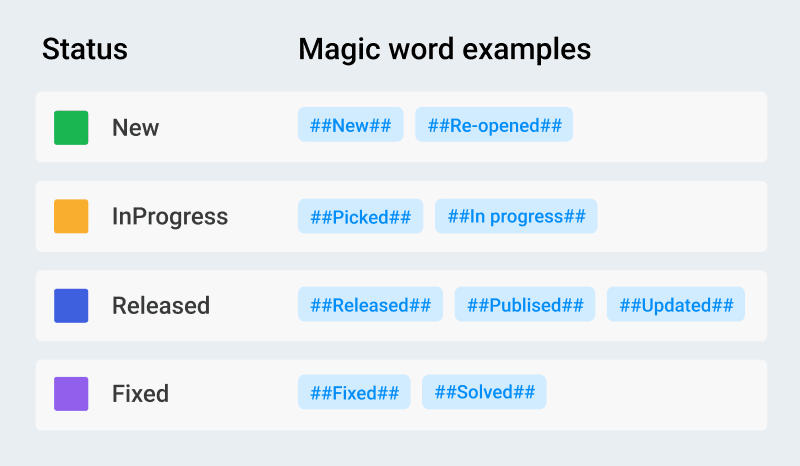Image resolution: width=800 pixels, height=466 pixels.
Task: Click the purple Fixed status swatch
Action: [71, 394]
